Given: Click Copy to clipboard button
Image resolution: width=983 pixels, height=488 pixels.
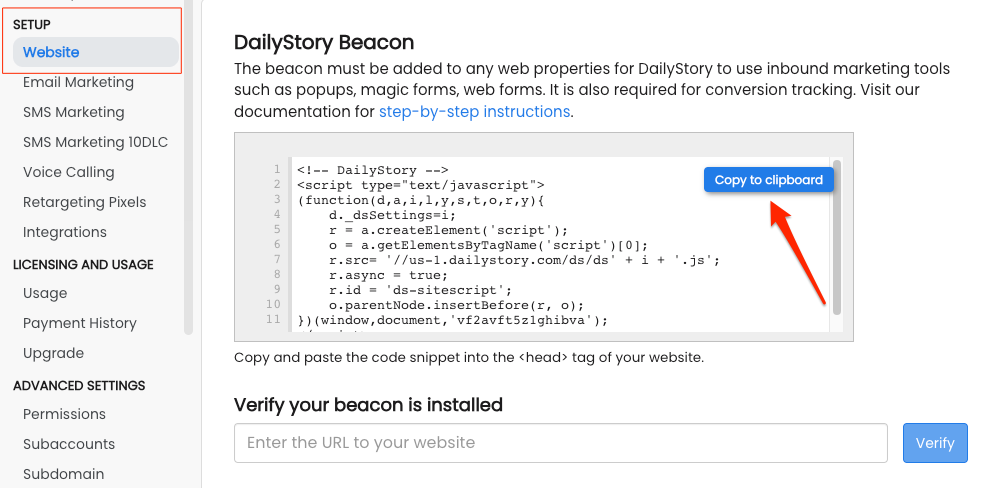Looking at the screenshot, I should [769, 180].
